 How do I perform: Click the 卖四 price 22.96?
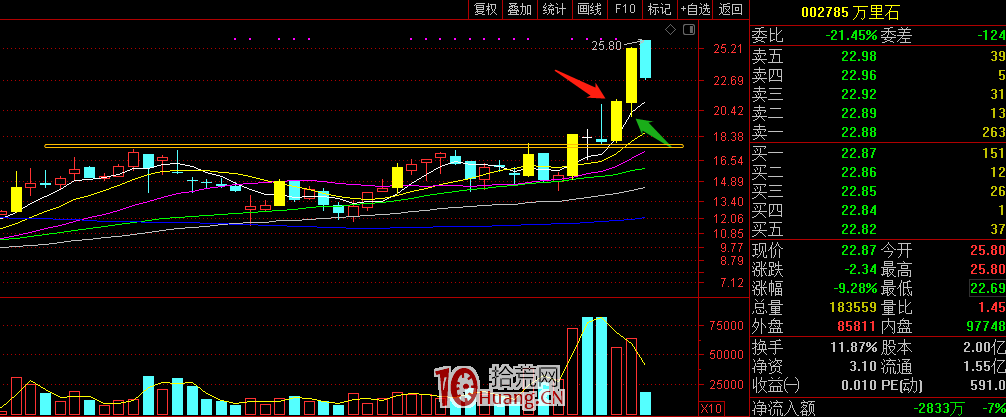858,76
